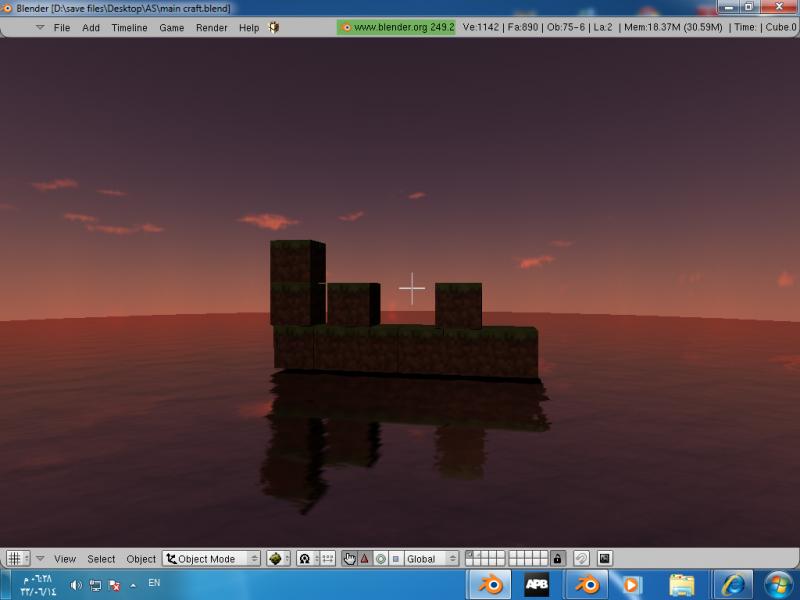This screenshot has width=800, height=600.
Task: Click the volume speaker tray icon
Action: (76, 585)
